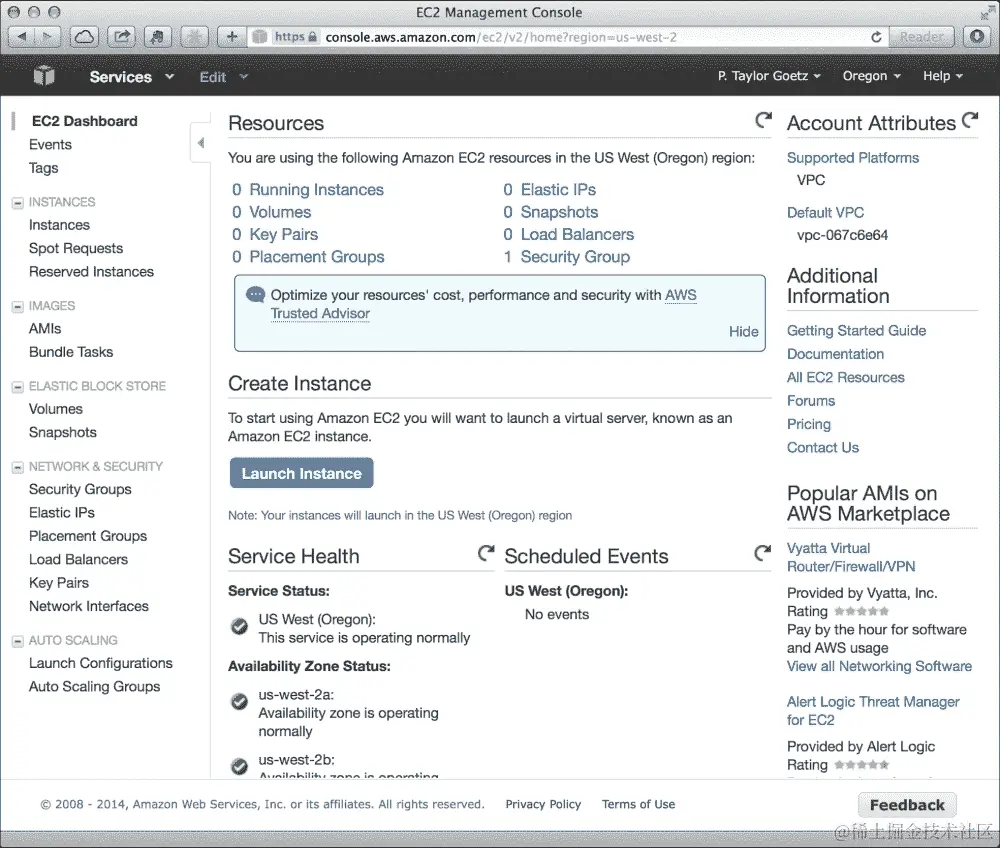
Task: Click the us-west-2b status checkmark icon
Action: click(239, 766)
